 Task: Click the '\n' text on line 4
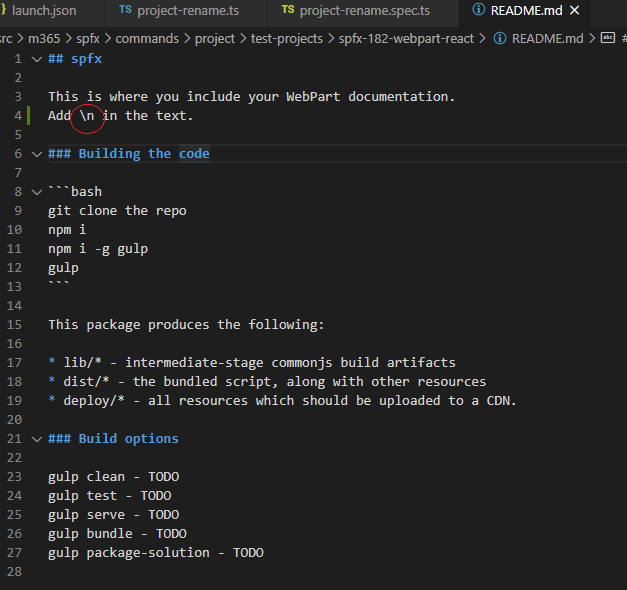point(87,116)
